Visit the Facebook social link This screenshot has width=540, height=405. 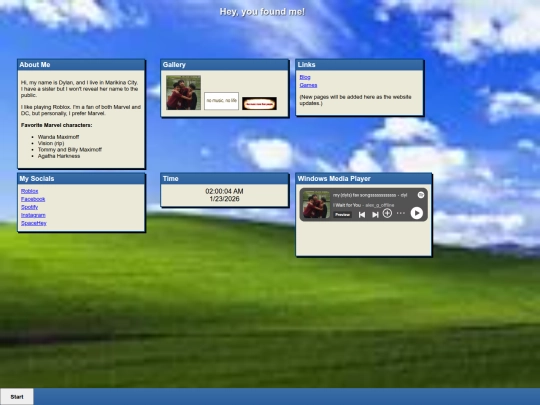click(33, 199)
